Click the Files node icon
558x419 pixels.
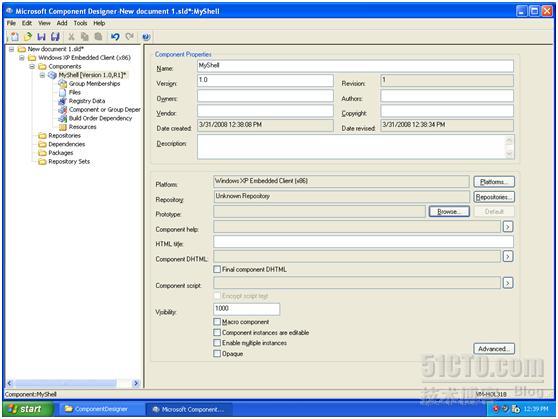(63, 93)
